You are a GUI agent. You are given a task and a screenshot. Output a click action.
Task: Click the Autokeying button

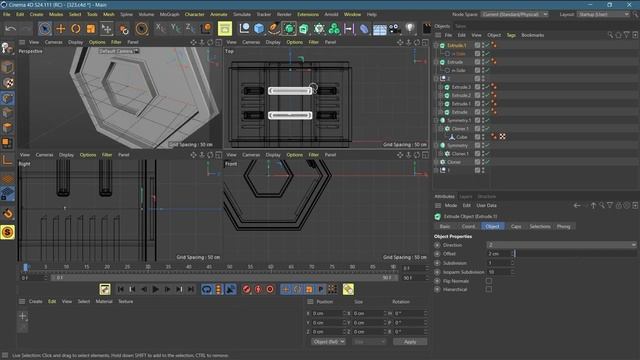point(258,289)
